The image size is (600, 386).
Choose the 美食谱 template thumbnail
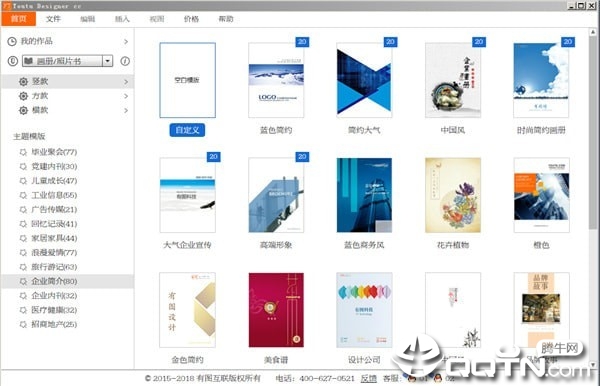[276, 310]
